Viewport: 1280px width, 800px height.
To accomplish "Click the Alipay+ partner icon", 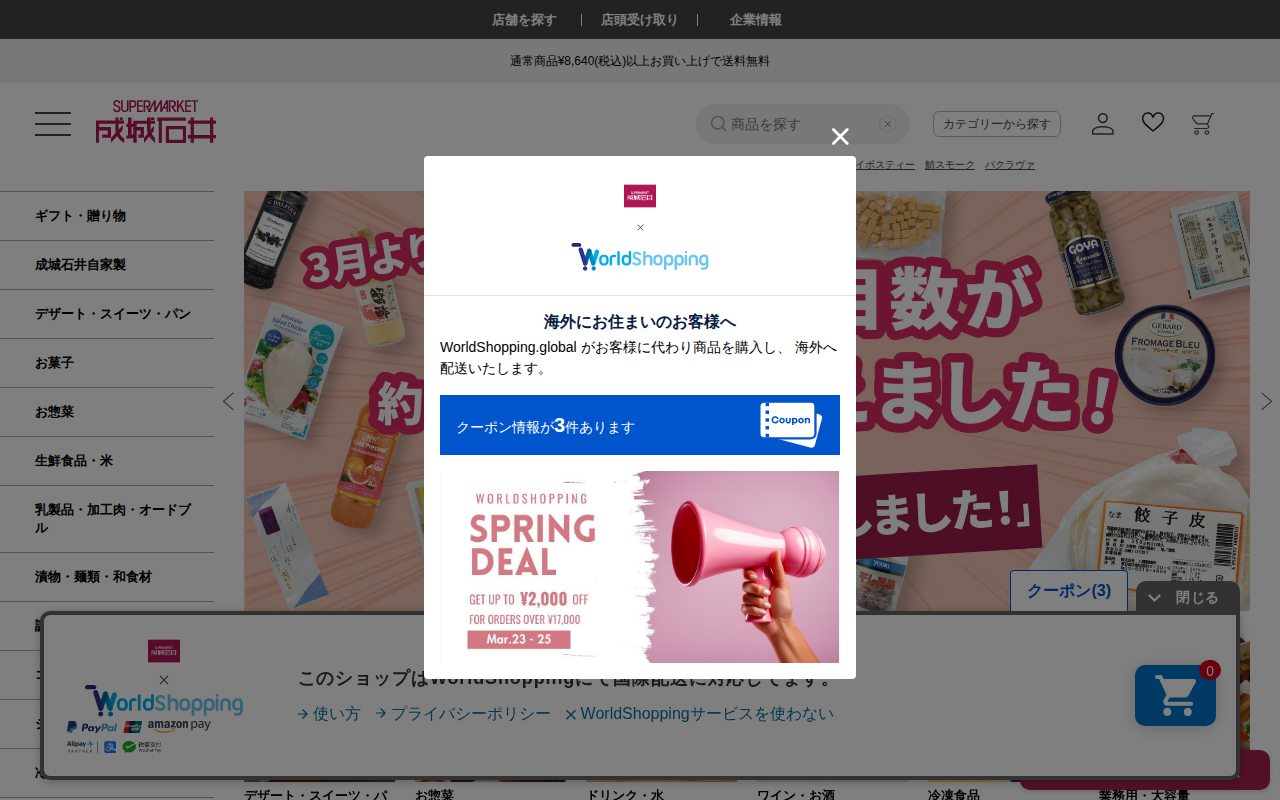I will tap(80, 746).
